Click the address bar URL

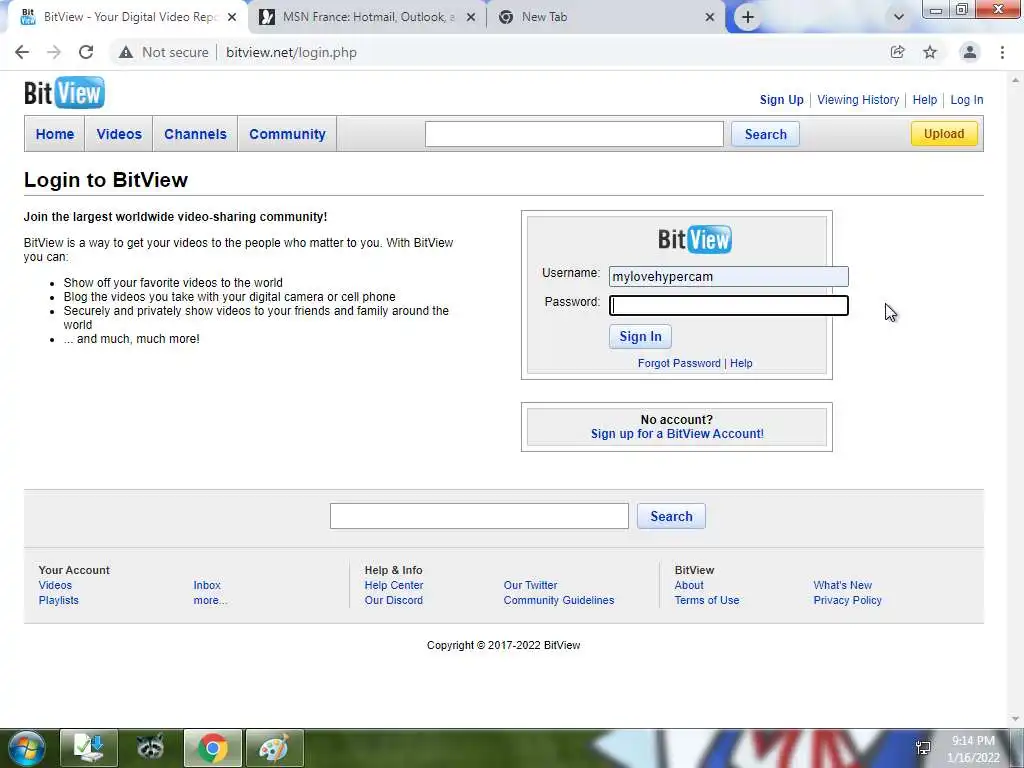(291, 52)
